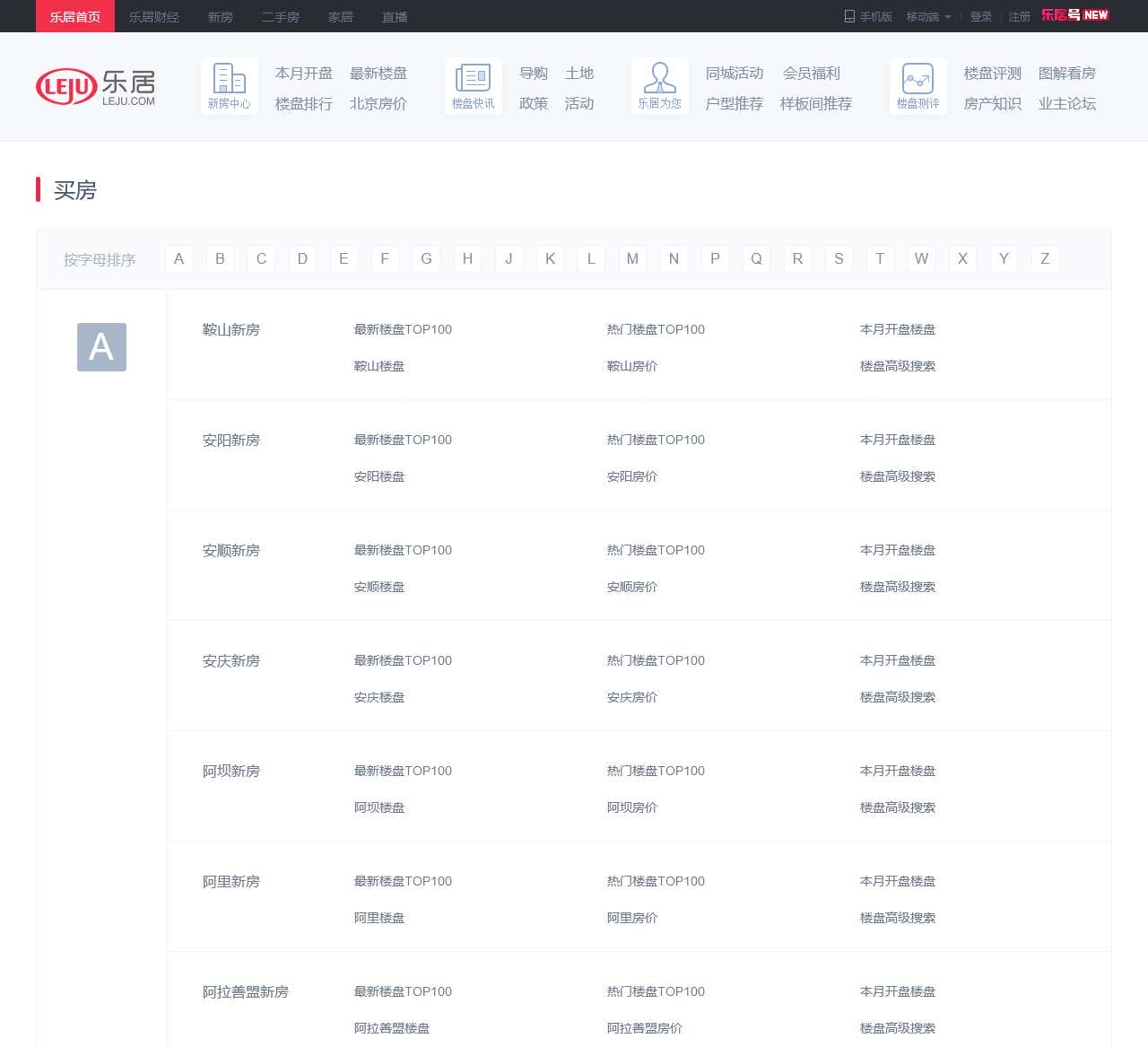
Task: Open the 北京房价 navigation link
Action: (x=378, y=104)
